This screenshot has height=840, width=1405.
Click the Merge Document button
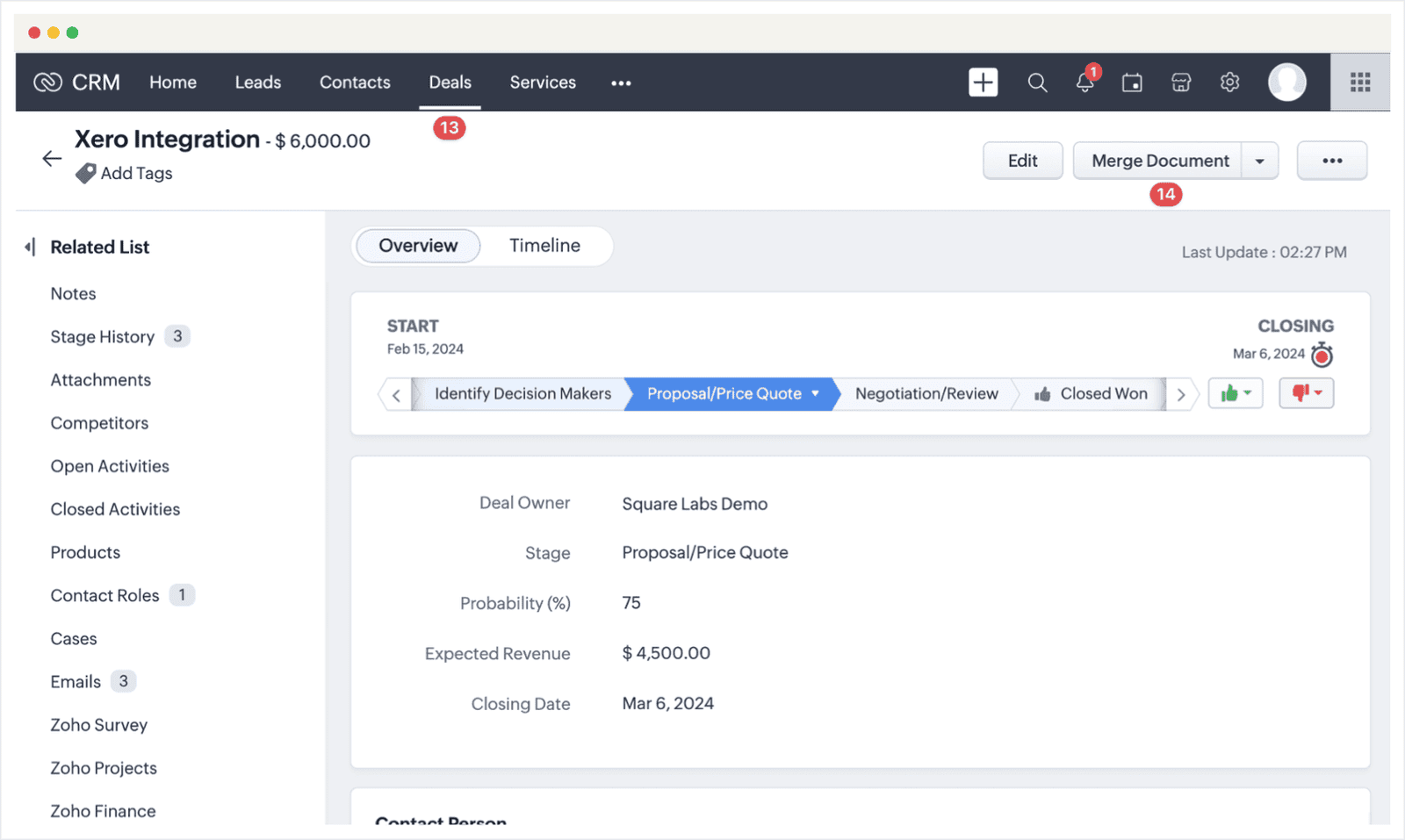pos(1159,161)
